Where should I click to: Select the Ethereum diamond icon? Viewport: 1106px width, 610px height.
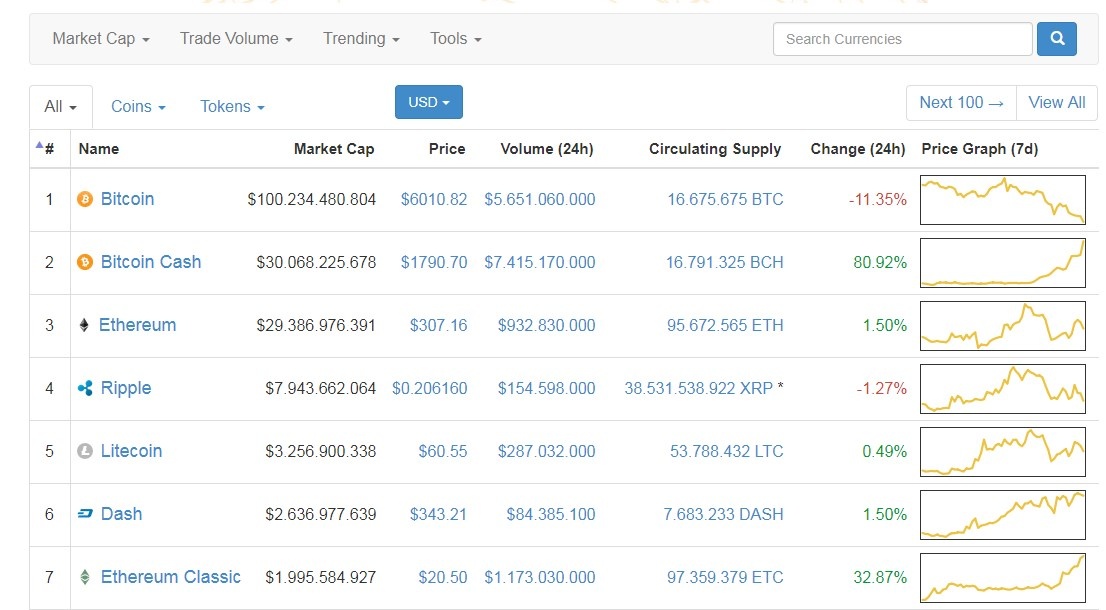click(x=84, y=325)
